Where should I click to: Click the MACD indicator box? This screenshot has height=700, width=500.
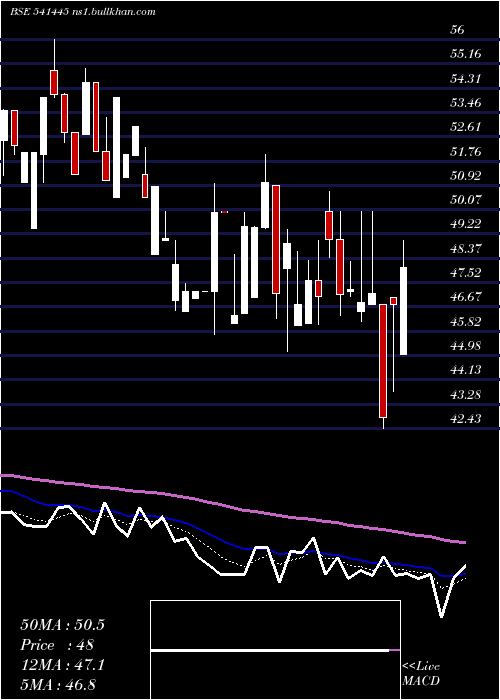pyautogui.click(x=275, y=650)
